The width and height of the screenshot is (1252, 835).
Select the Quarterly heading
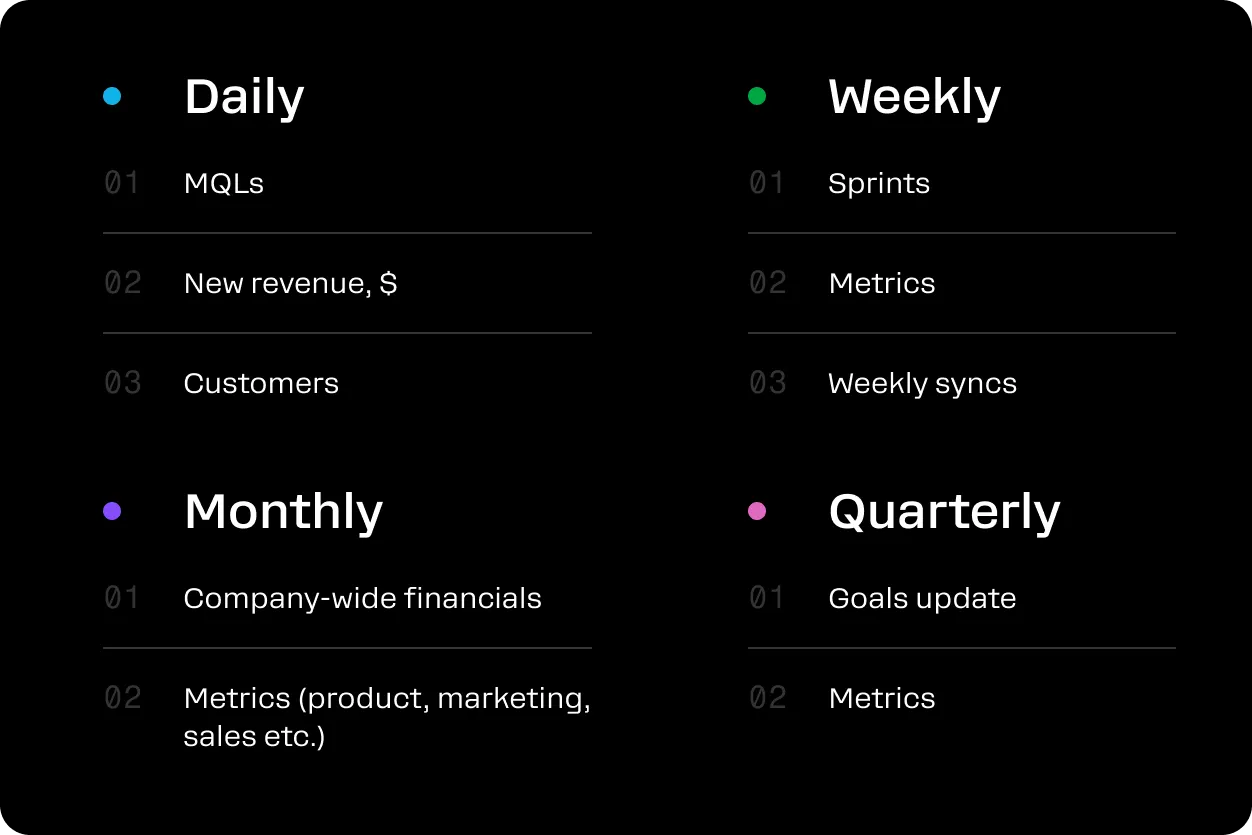(944, 512)
